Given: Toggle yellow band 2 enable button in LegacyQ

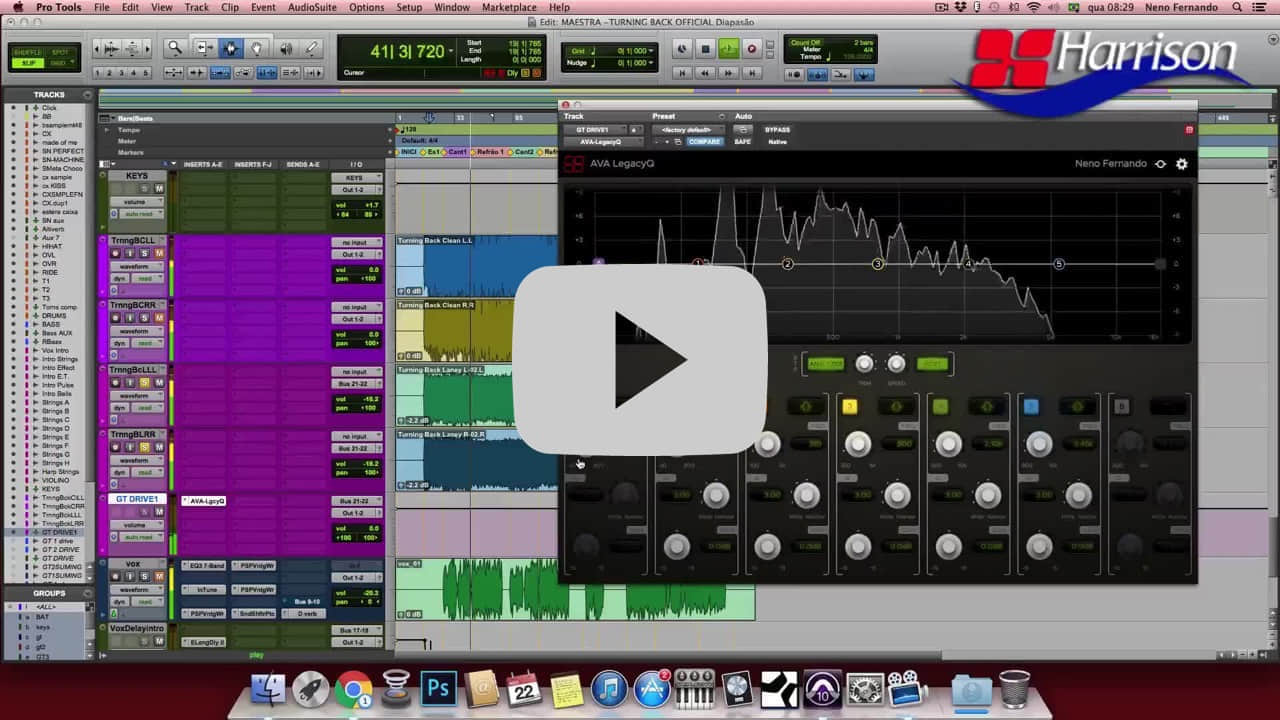Looking at the screenshot, I should [x=850, y=406].
